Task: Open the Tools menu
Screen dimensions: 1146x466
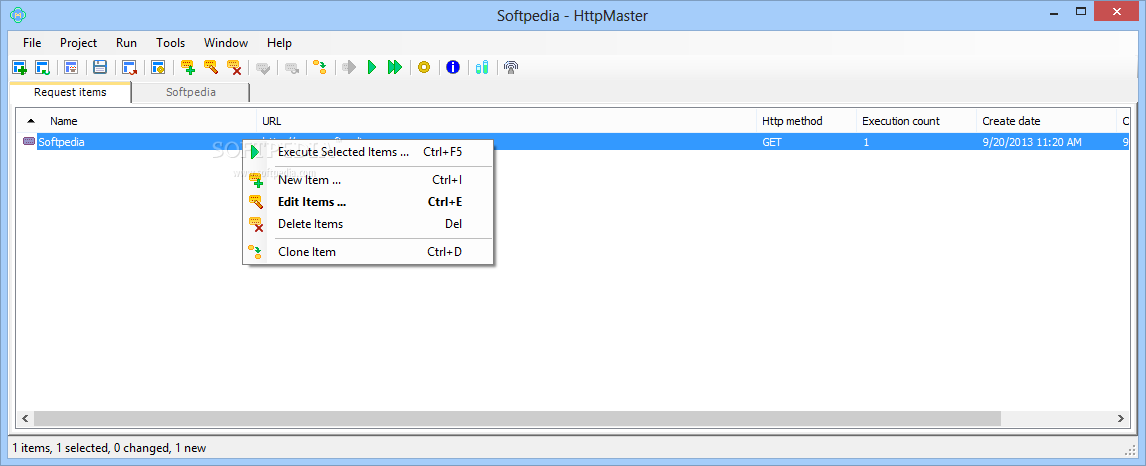Action: [170, 43]
